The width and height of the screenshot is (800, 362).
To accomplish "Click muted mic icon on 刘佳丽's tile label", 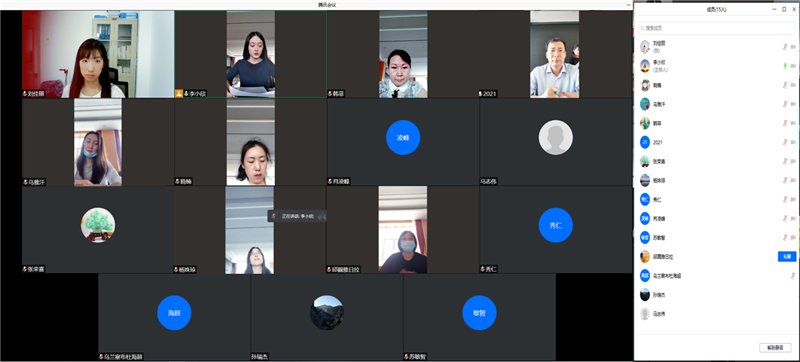I will [x=24, y=94].
